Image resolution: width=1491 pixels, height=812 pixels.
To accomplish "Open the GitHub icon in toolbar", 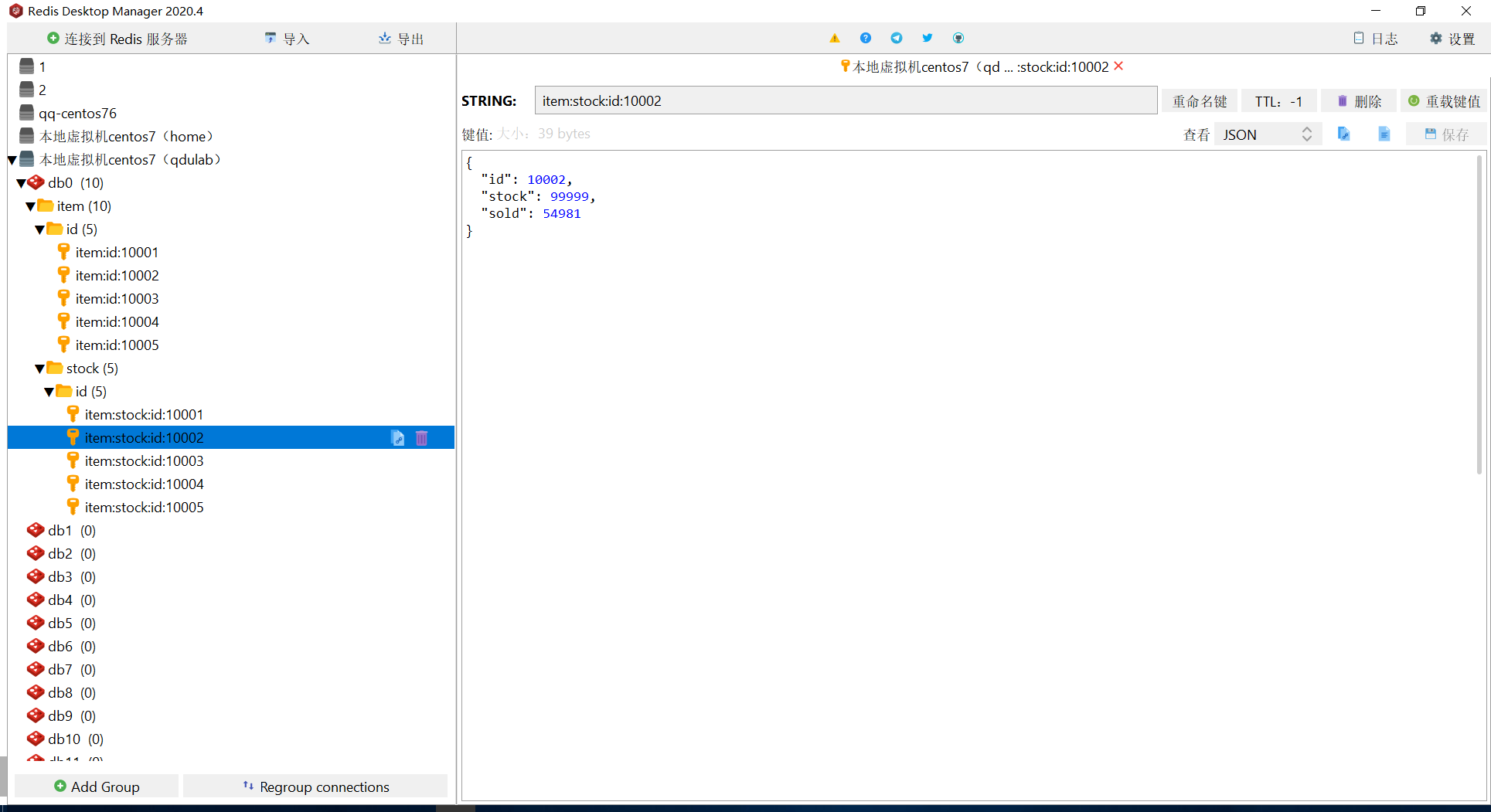I will click(958, 38).
